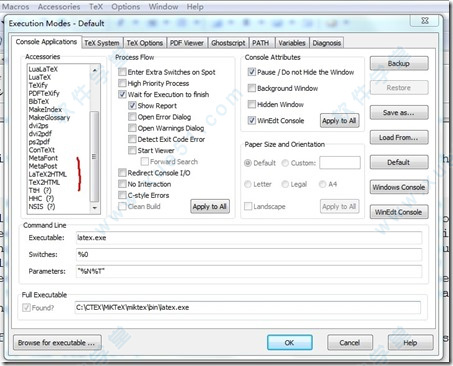Screen dimensions: 453x366
Task: Open the Options menu
Action: [125, 7]
